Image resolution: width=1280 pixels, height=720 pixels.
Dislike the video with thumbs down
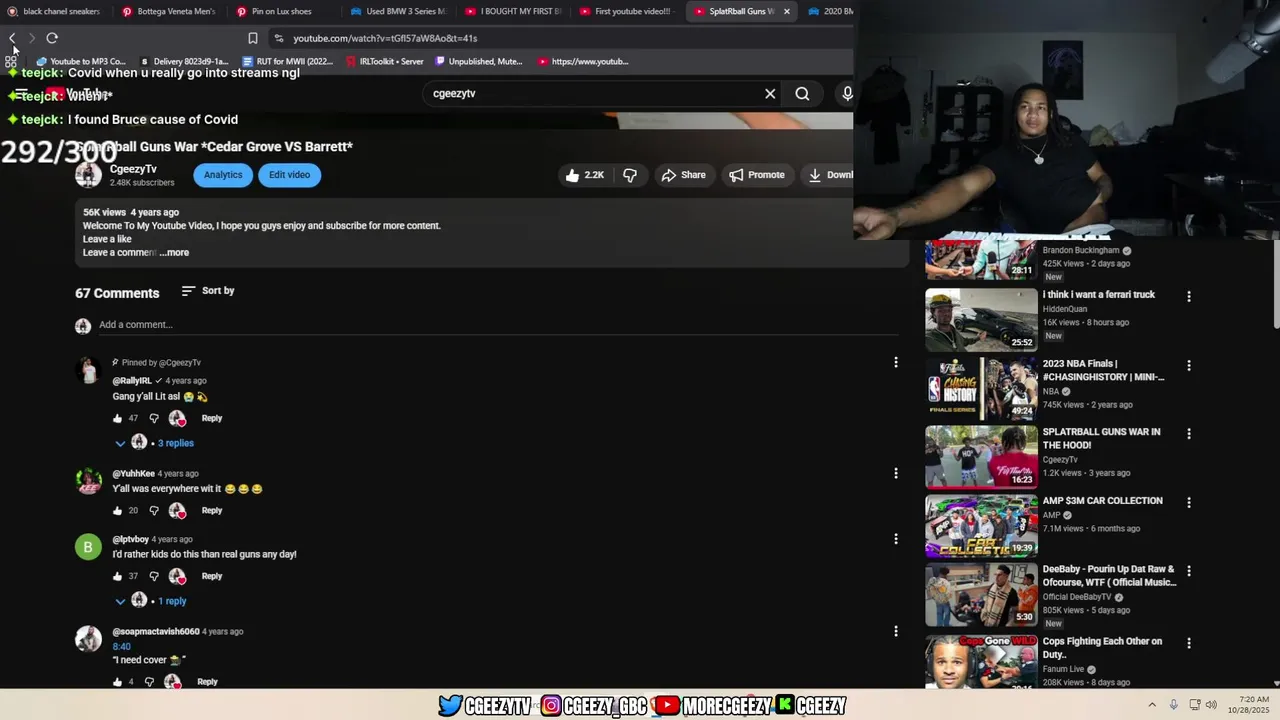click(630, 175)
